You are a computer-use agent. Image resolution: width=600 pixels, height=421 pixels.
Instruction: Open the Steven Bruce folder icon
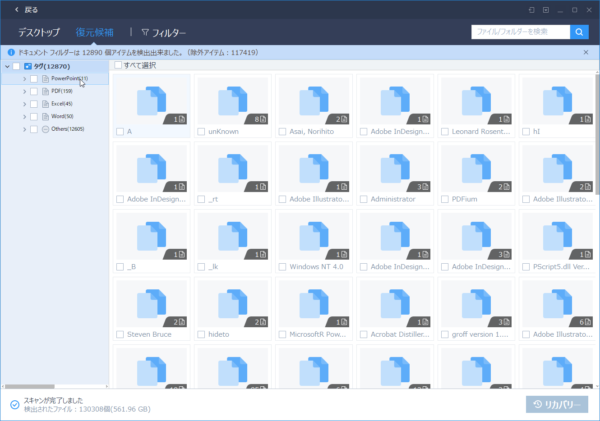(x=152, y=304)
